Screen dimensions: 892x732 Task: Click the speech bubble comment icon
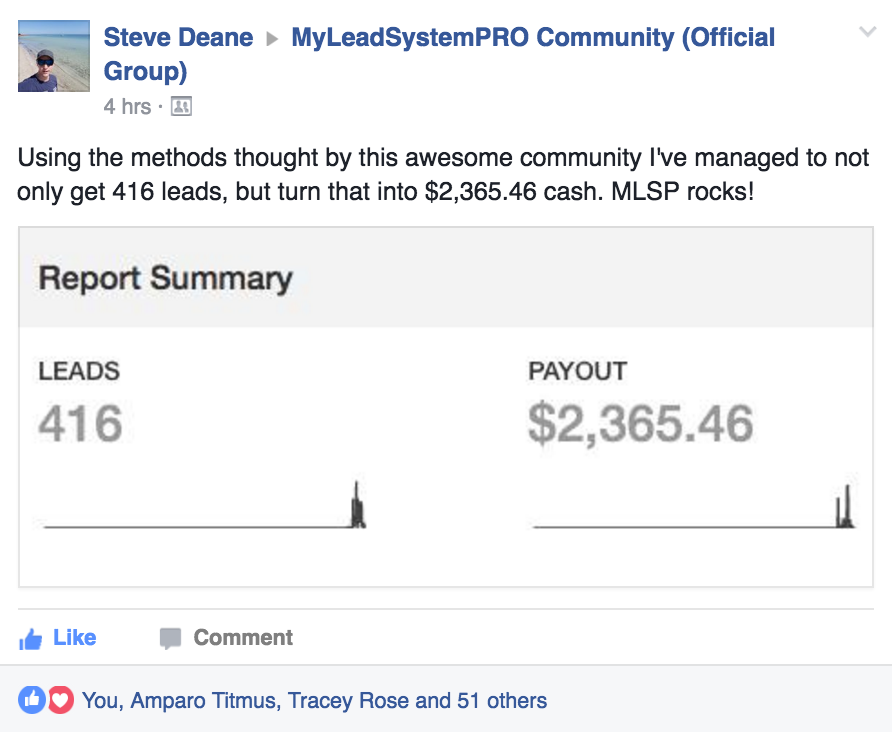click(170, 639)
